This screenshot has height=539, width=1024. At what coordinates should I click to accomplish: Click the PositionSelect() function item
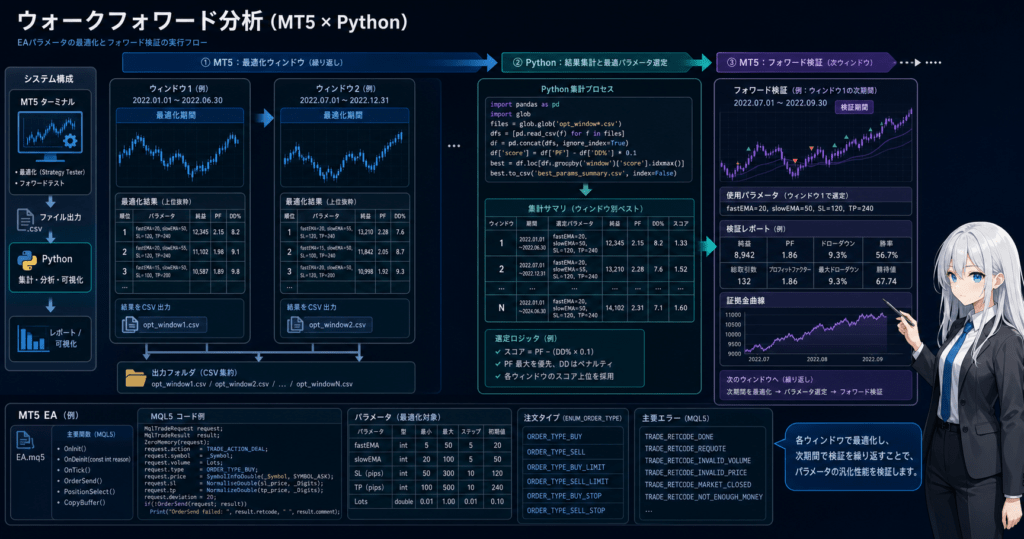89,491
